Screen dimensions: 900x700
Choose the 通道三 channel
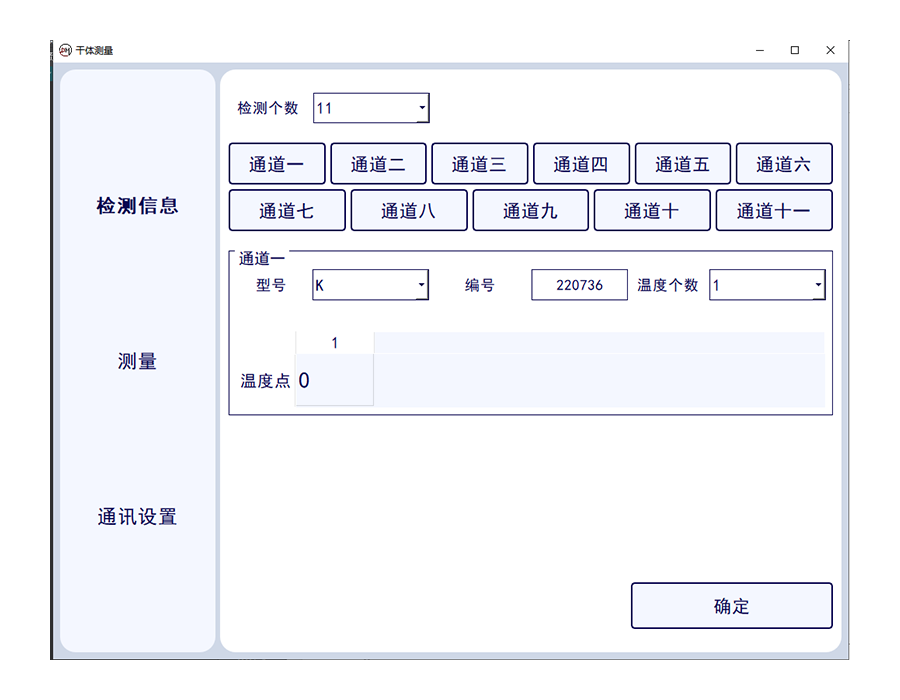tap(479, 164)
